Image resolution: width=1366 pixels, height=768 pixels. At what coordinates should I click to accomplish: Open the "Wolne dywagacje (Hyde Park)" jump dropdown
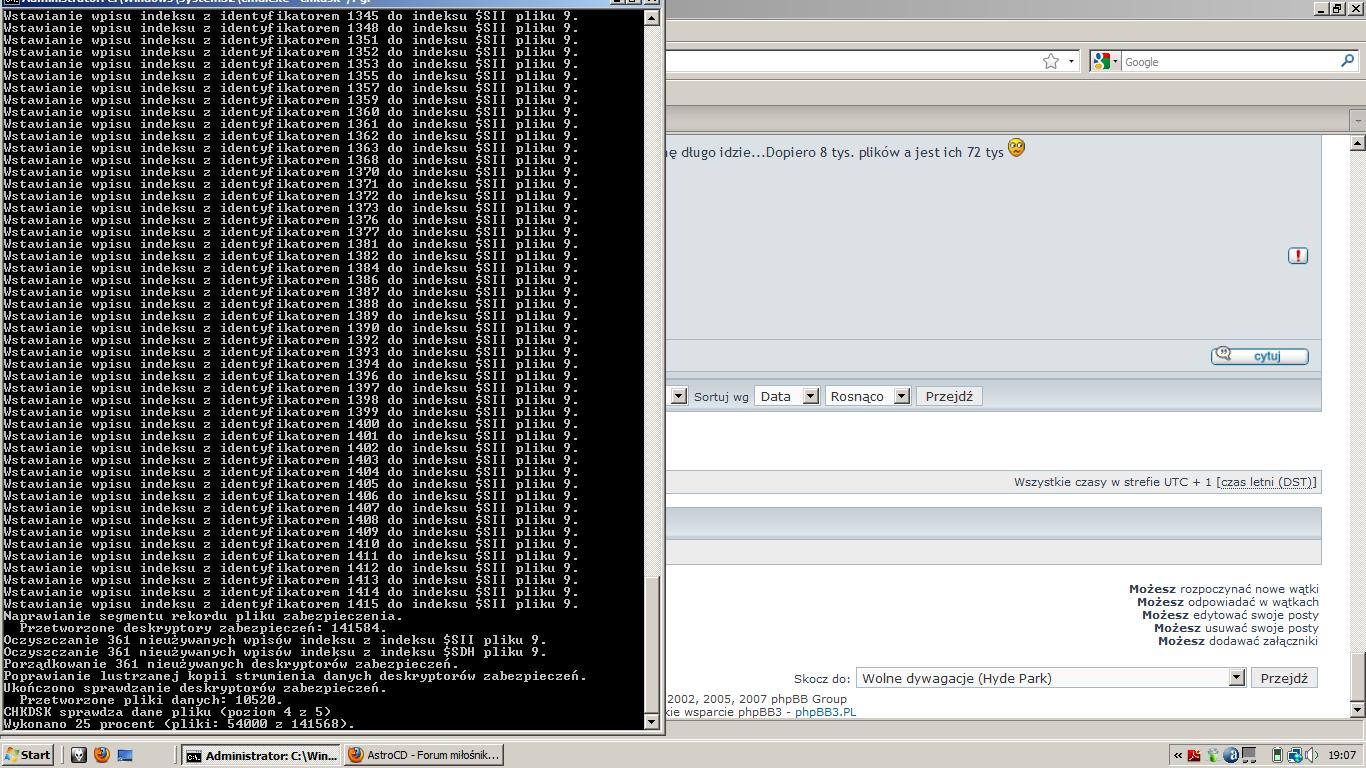1050,678
